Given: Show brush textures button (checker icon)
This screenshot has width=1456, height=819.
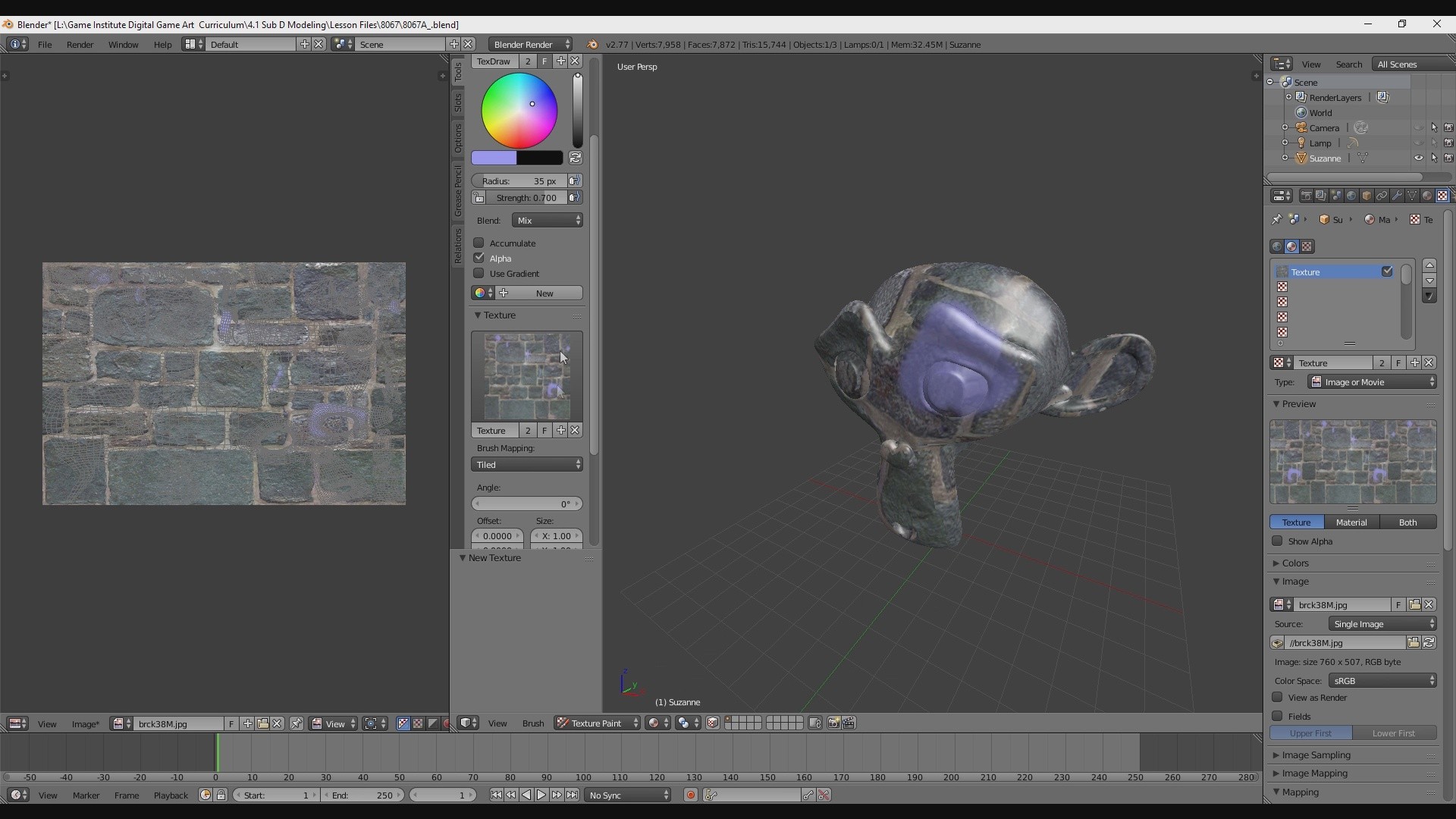Looking at the screenshot, I should 1307,246.
